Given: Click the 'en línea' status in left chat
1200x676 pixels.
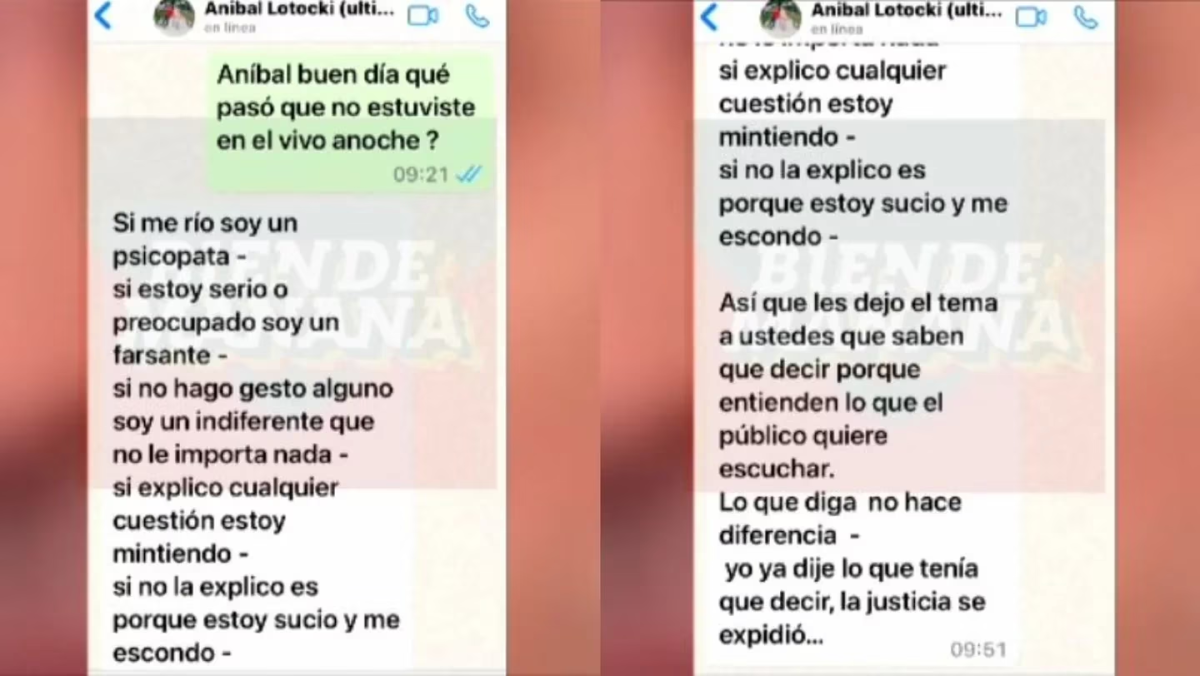Looking at the screenshot, I should [x=230, y=28].
